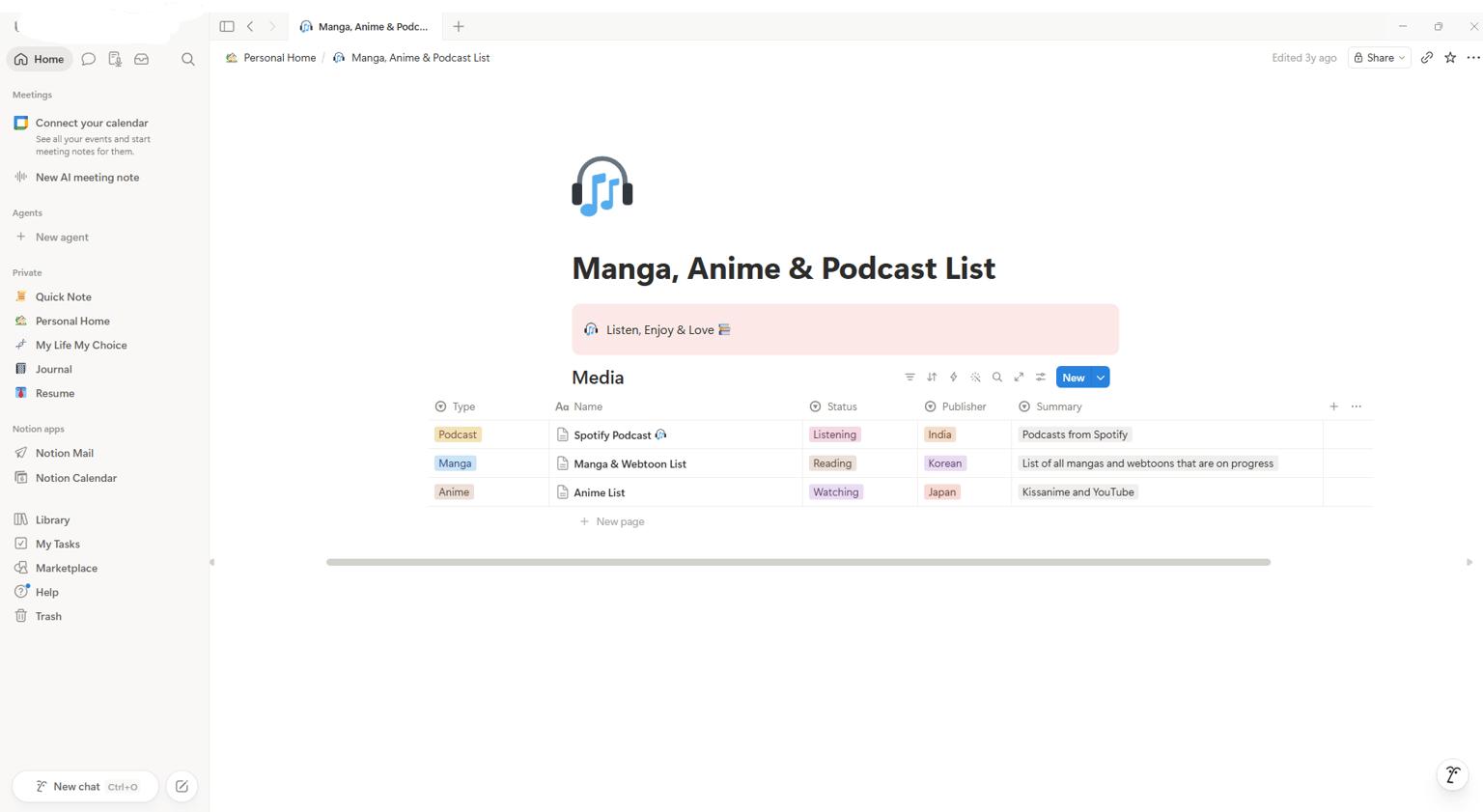
Task: Open Manga & Webtoon List row
Action: pos(630,463)
